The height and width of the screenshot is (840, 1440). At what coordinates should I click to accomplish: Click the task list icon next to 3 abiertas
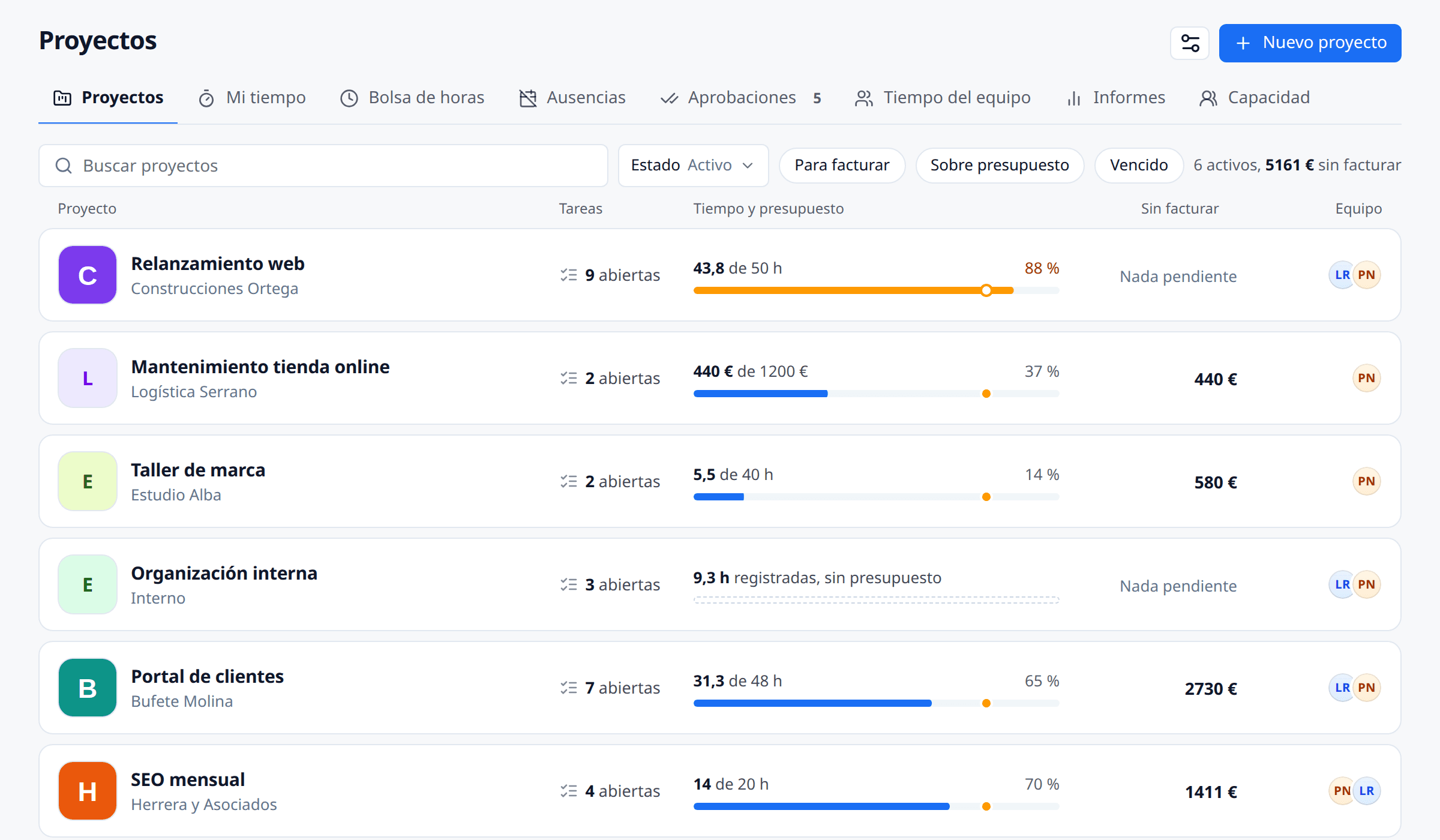[x=569, y=584]
